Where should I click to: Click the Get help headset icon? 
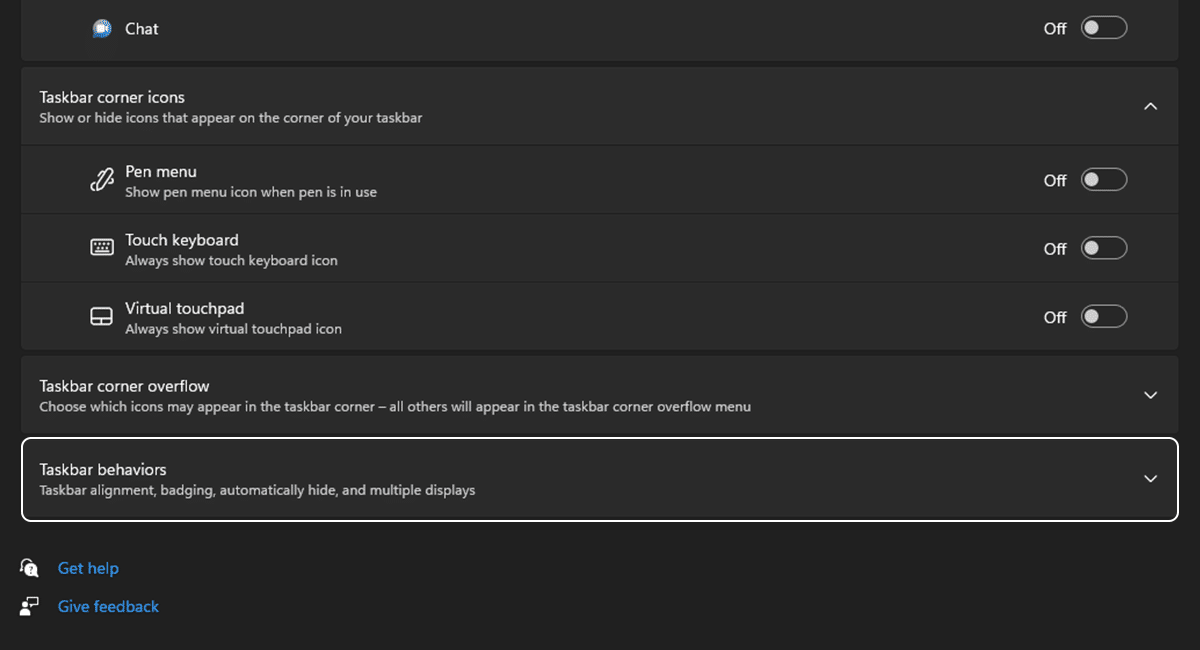coord(29,568)
